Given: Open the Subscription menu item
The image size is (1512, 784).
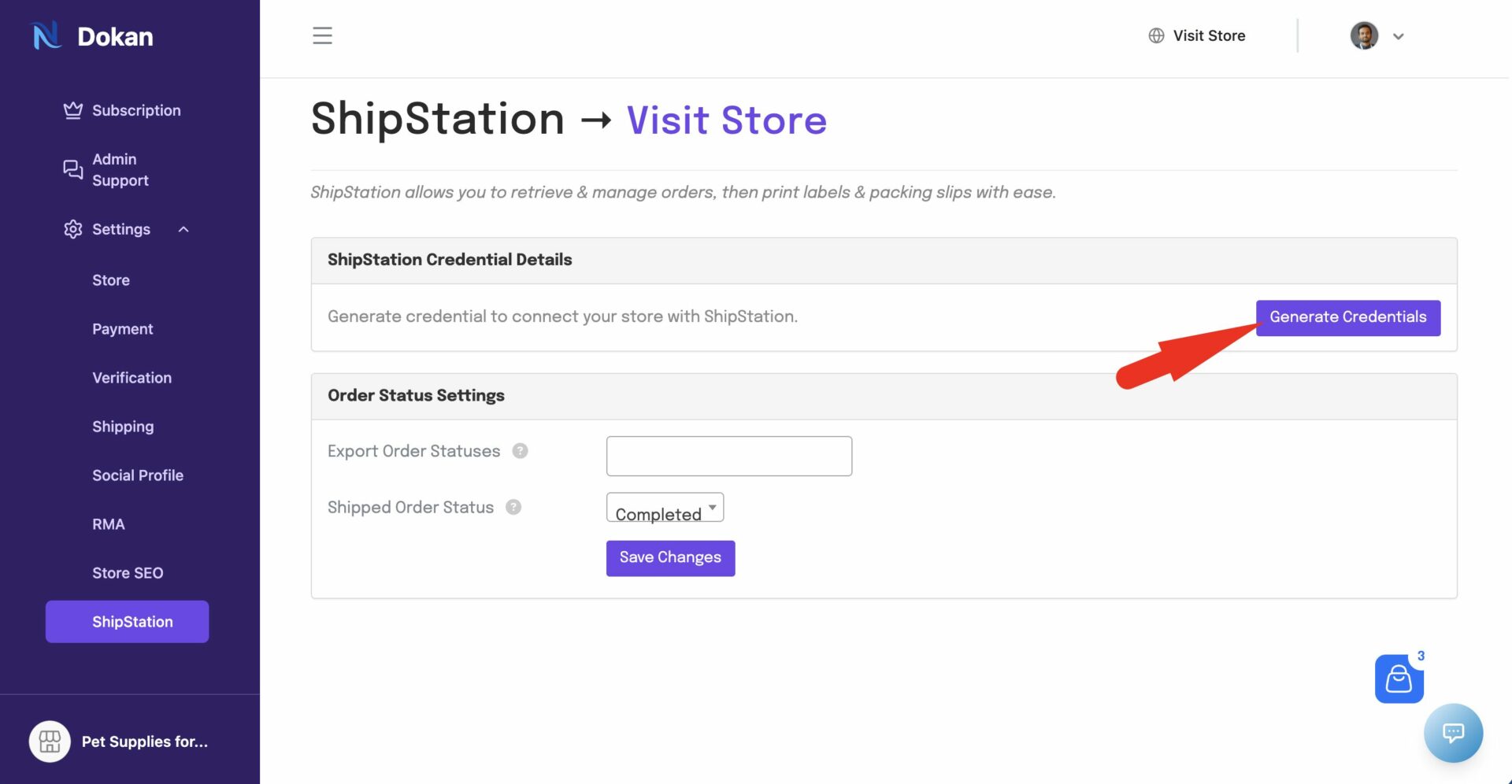Looking at the screenshot, I should point(136,110).
